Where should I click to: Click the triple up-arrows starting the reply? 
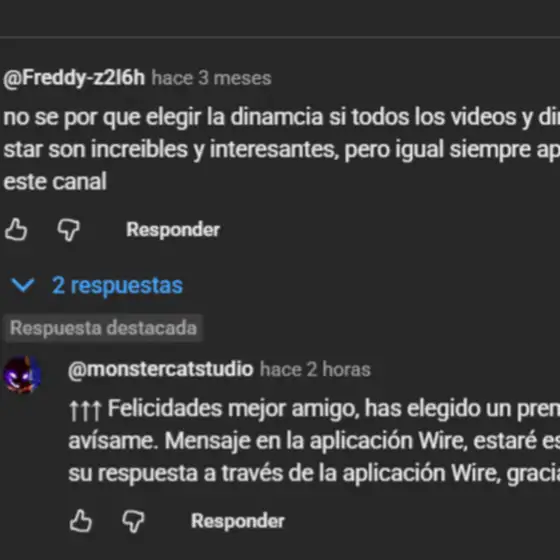(x=85, y=410)
